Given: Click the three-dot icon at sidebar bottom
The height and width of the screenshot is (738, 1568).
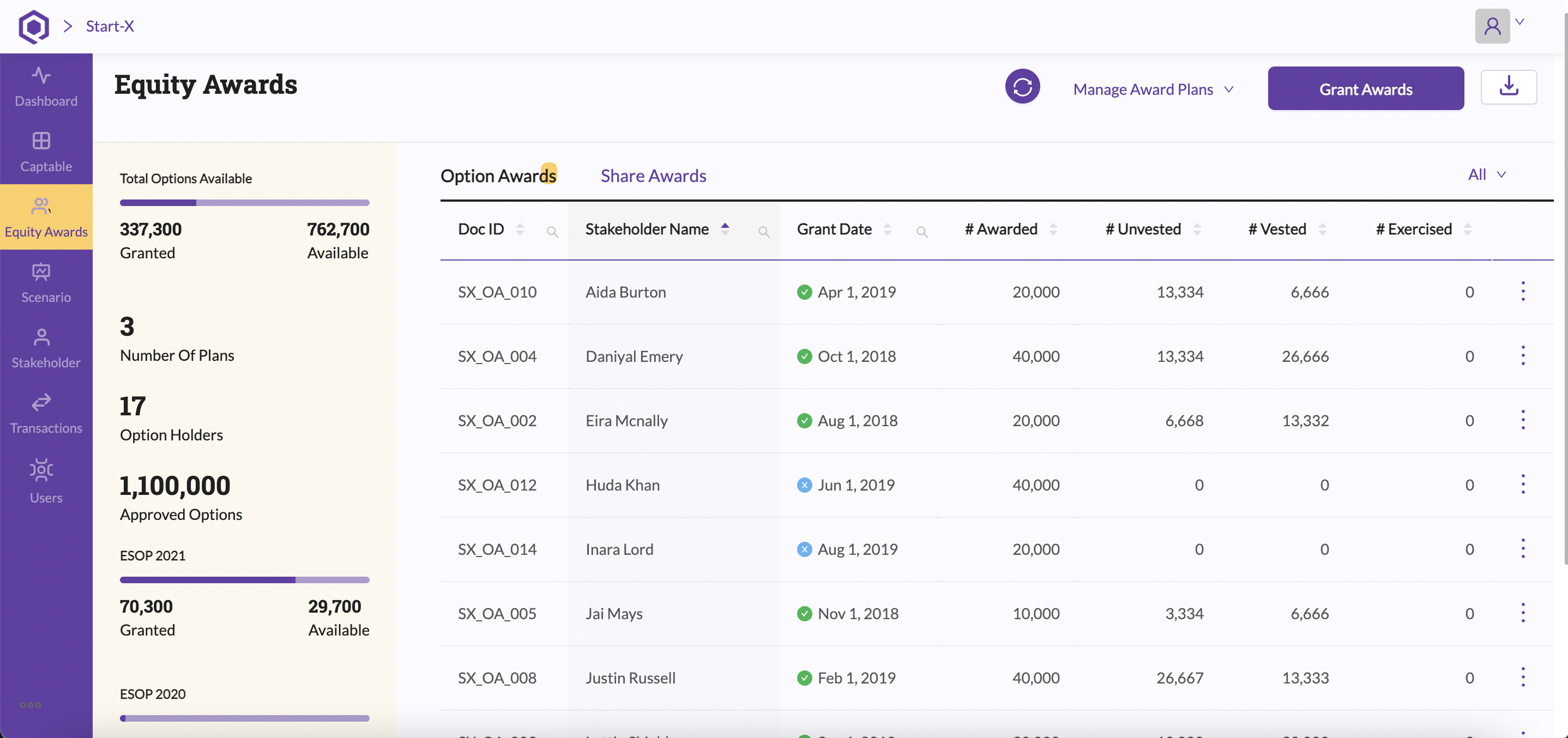Looking at the screenshot, I should pos(31,705).
